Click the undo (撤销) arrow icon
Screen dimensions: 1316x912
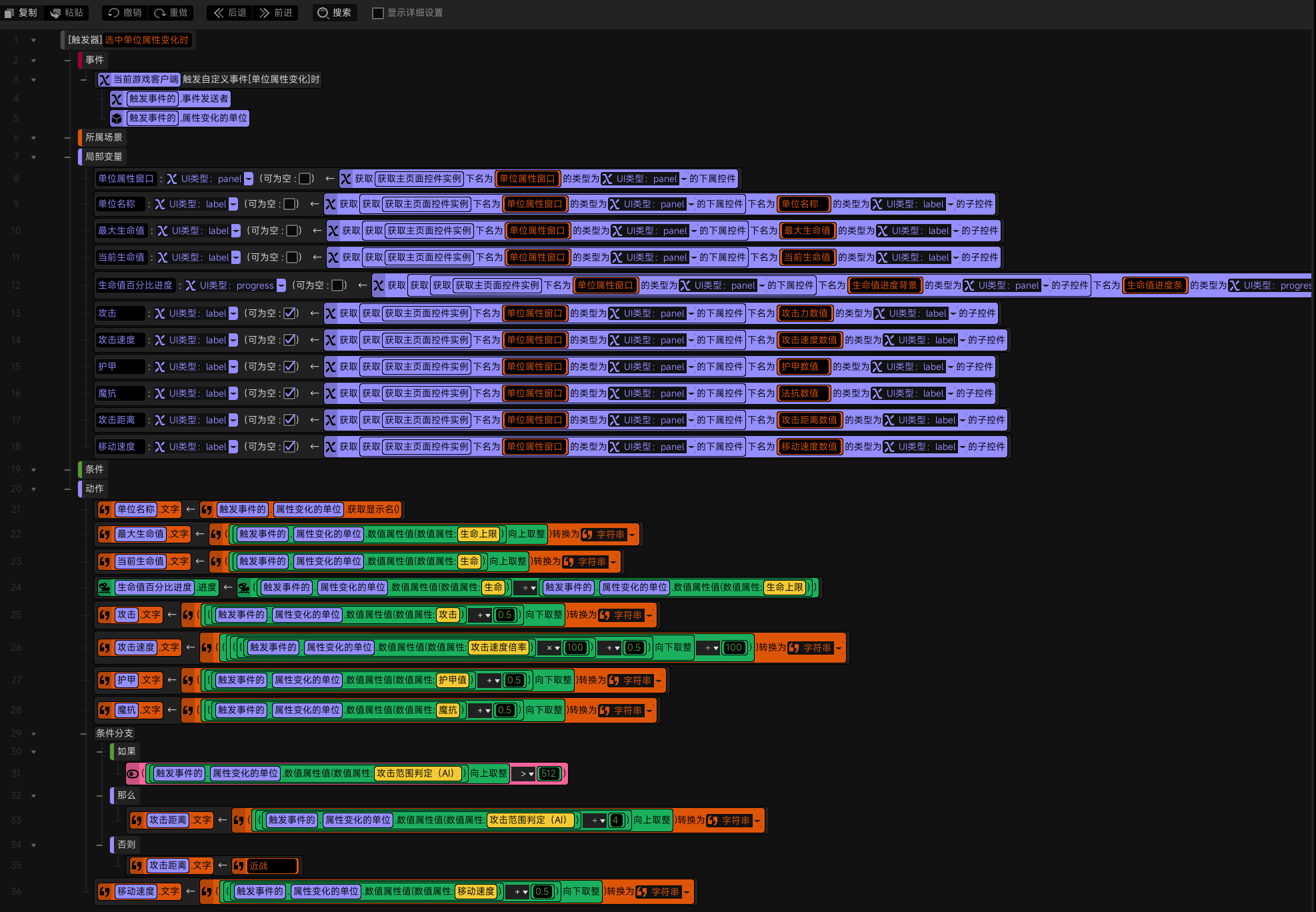(x=113, y=13)
